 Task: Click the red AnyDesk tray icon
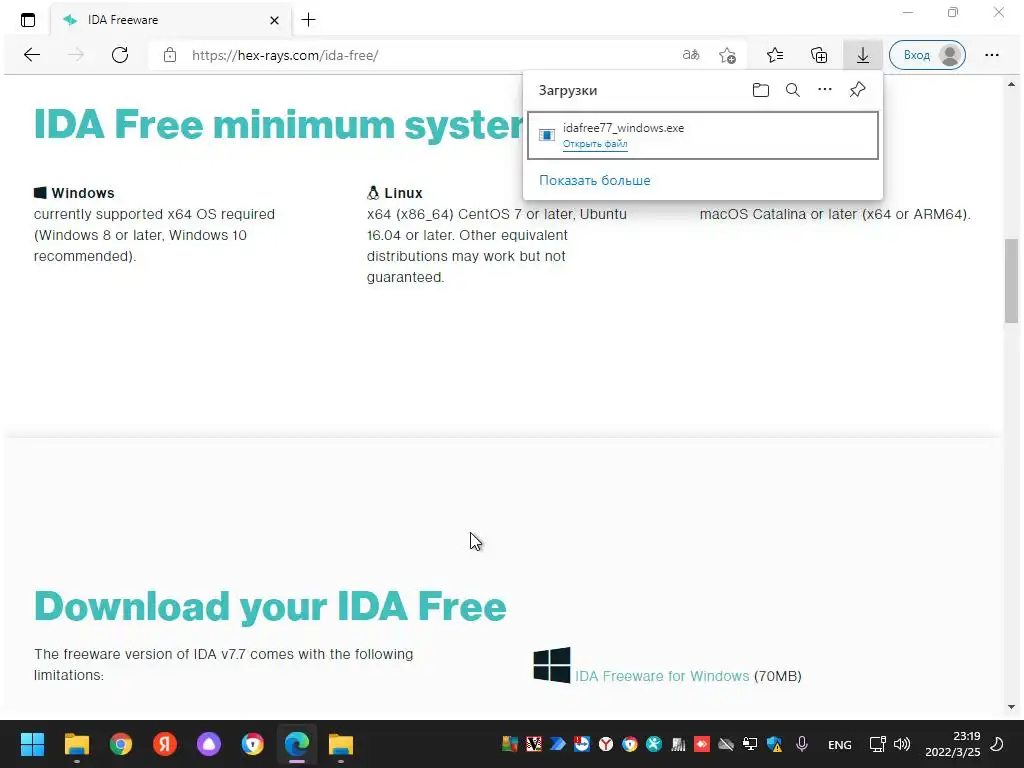tap(702, 744)
